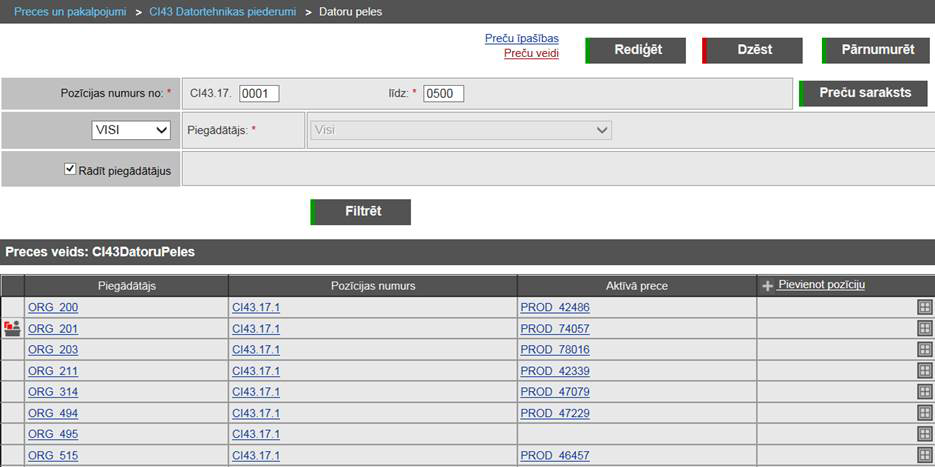Open the VISI dropdown

(131, 130)
